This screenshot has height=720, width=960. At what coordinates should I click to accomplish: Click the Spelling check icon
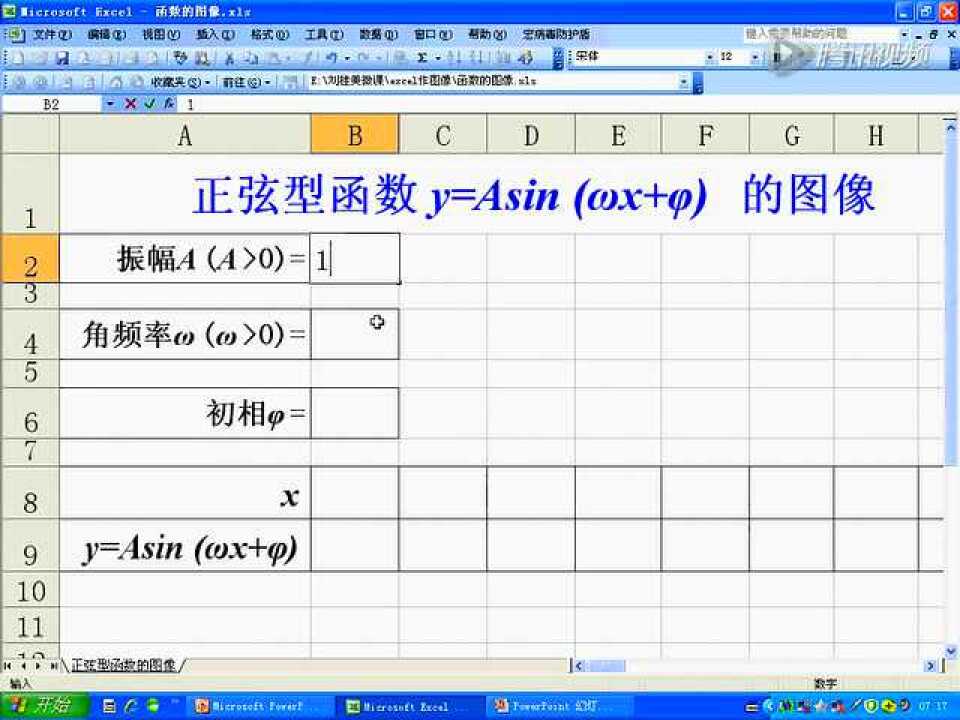(x=179, y=57)
